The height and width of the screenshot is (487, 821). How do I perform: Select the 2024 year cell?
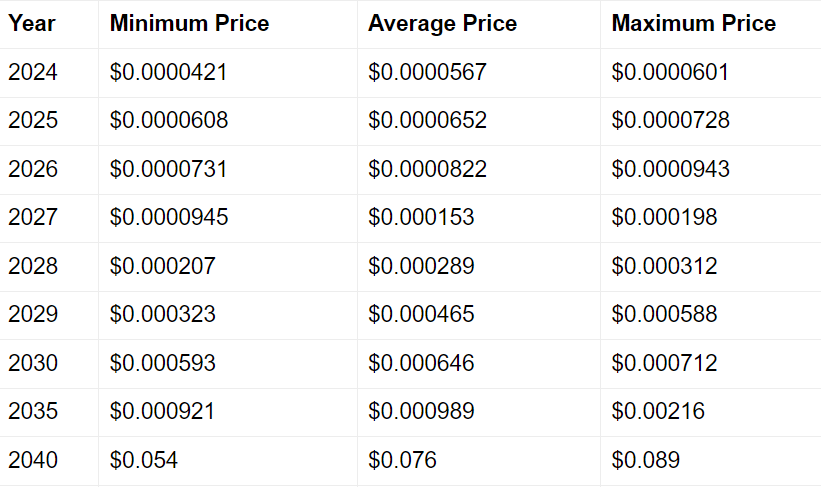coord(33,72)
